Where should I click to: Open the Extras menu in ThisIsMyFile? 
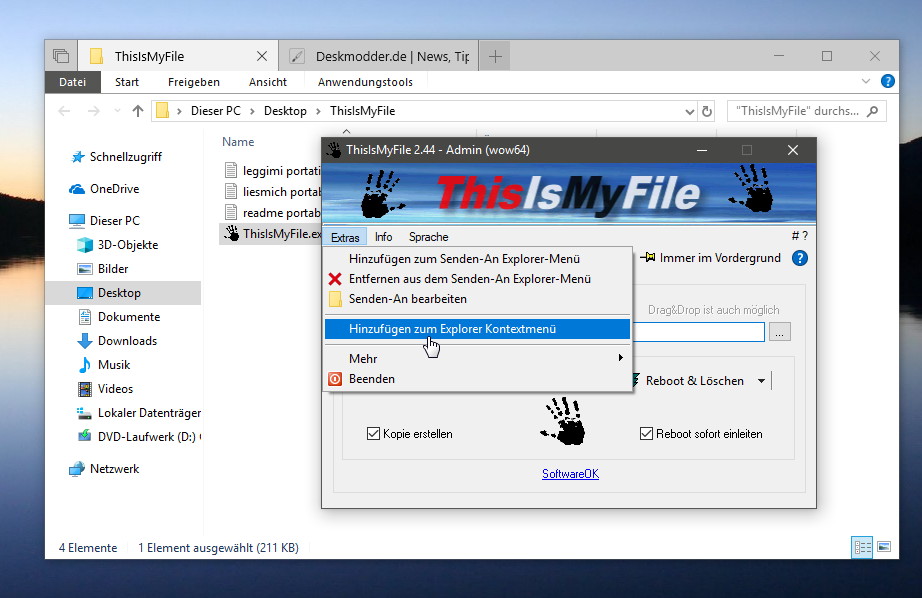click(345, 237)
